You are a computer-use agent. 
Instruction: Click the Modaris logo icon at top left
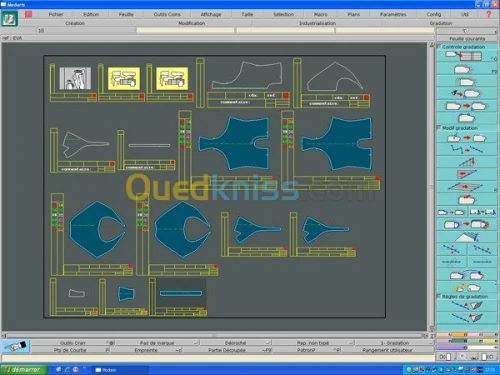(x=9, y=19)
